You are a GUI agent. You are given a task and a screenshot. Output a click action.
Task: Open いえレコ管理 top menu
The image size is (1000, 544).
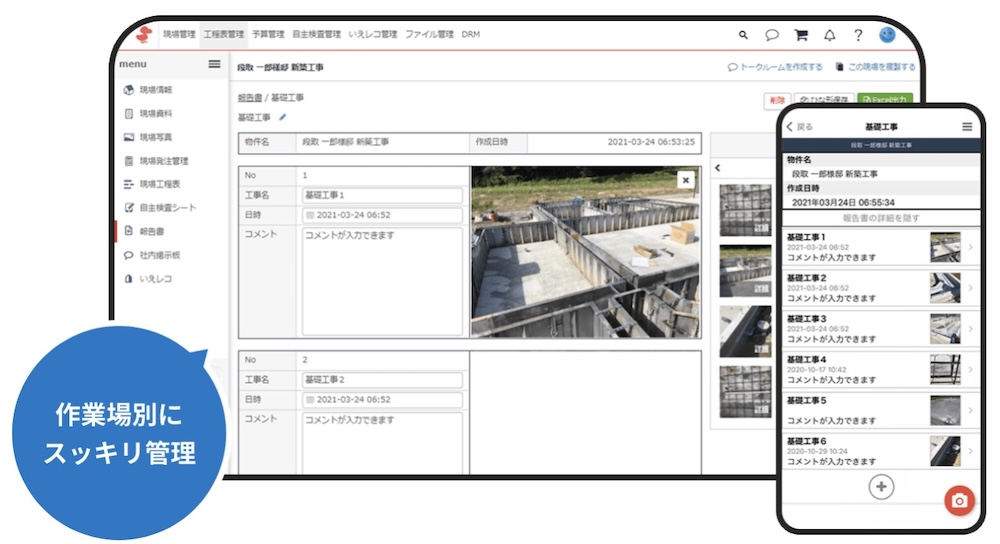point(373,34)
